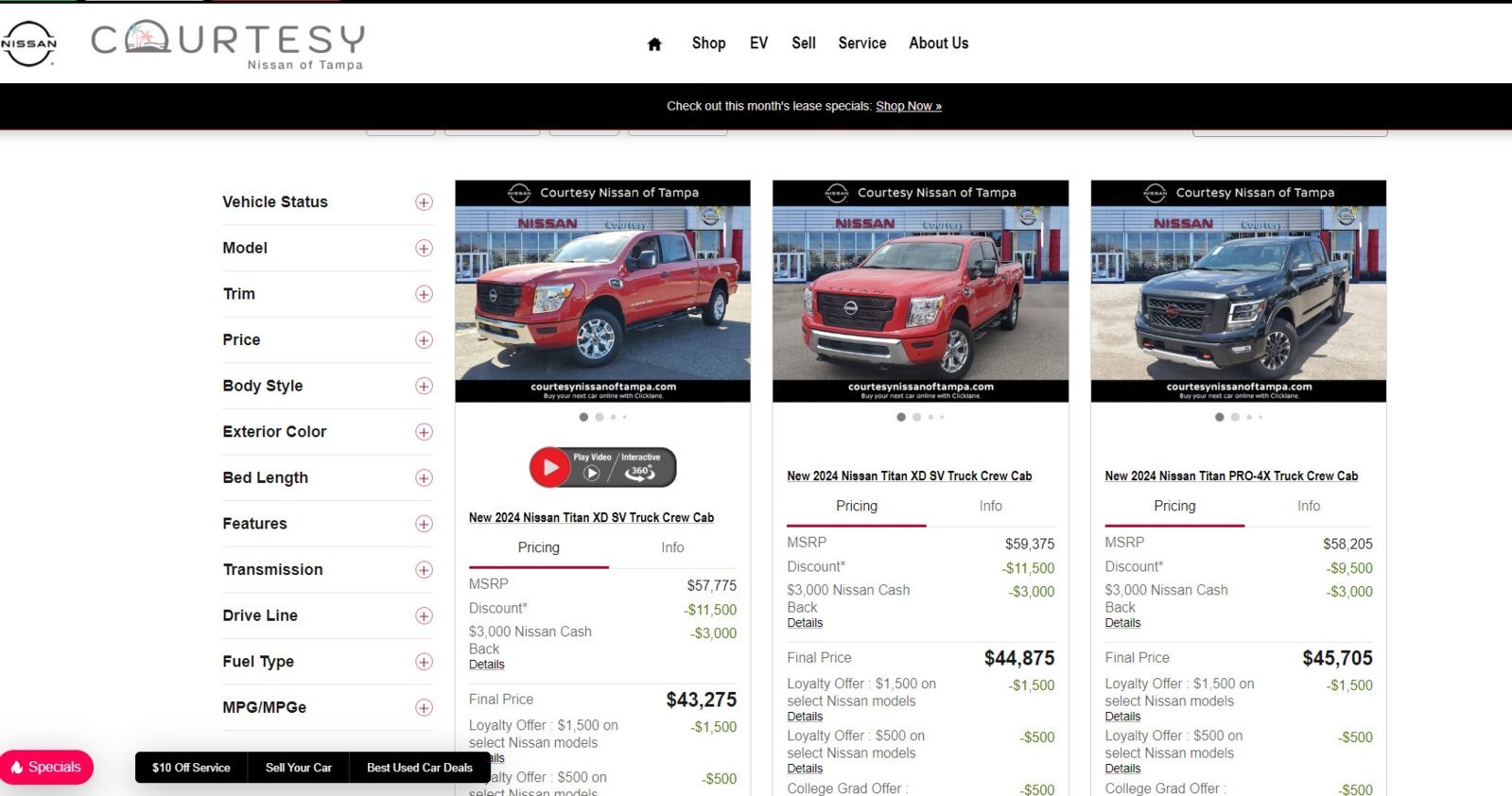Open first Titan XD SV listing with video
Screen dimensions: 1512x796
[x=591, y=518]
